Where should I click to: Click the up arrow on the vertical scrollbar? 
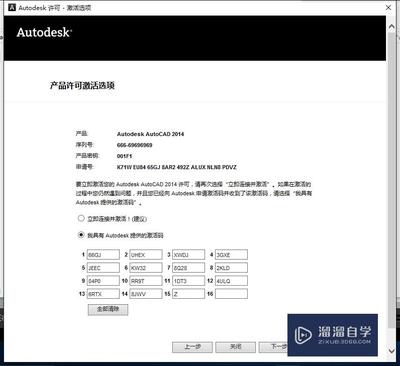392,27
